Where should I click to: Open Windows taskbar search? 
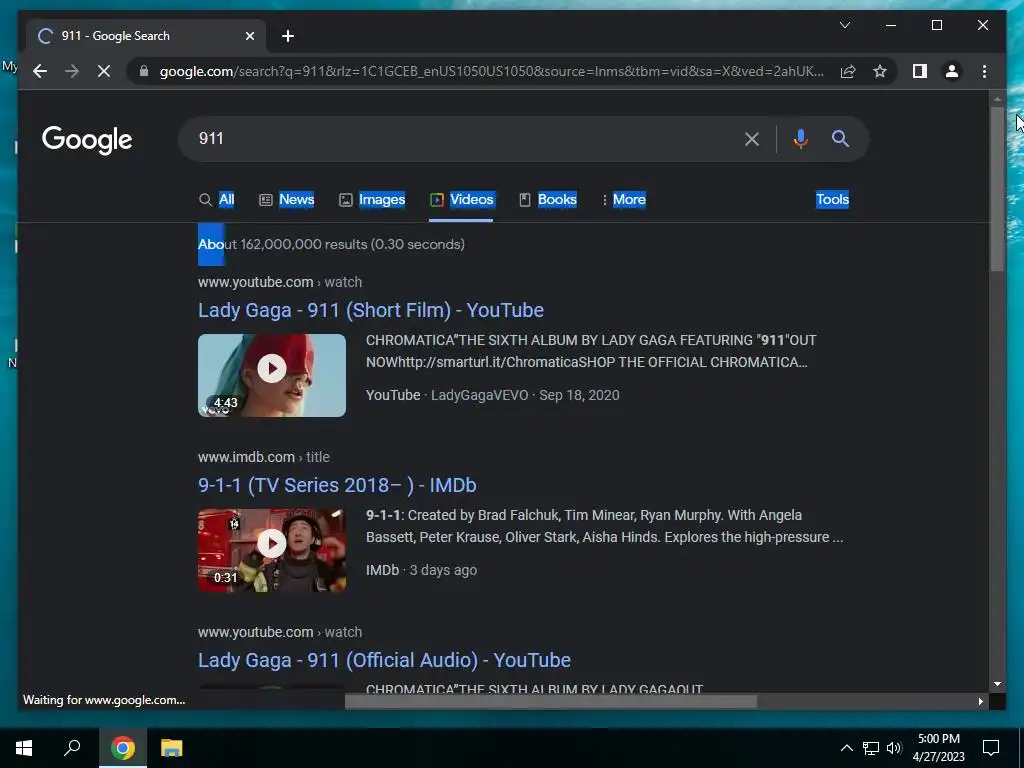(72, 748)
